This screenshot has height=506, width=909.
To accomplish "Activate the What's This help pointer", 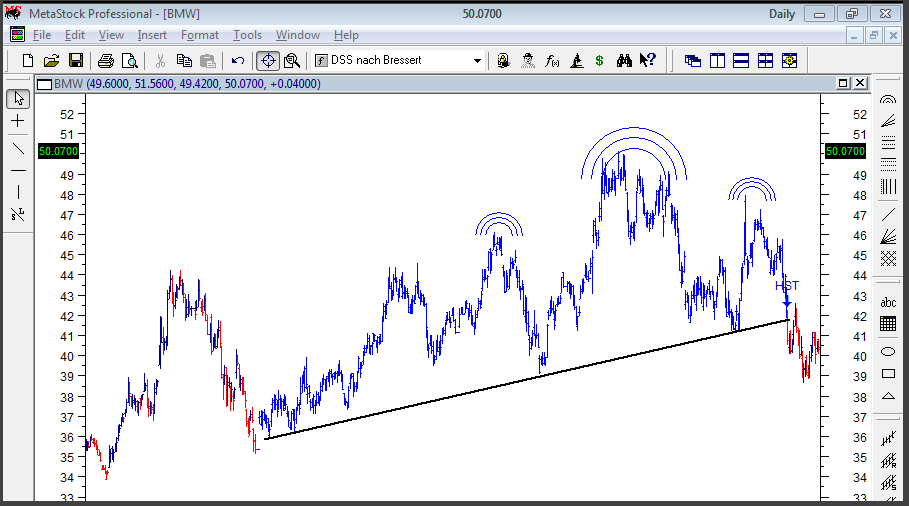I will 648,60.
